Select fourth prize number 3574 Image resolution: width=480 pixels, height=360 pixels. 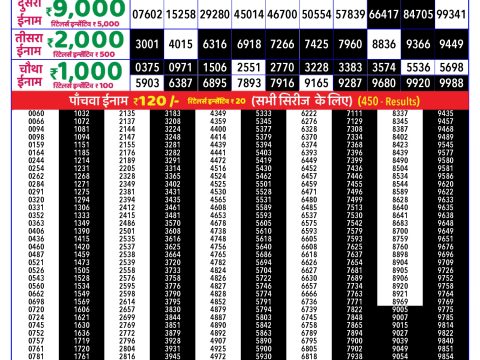pyautogui.click(x=384, y=68)
